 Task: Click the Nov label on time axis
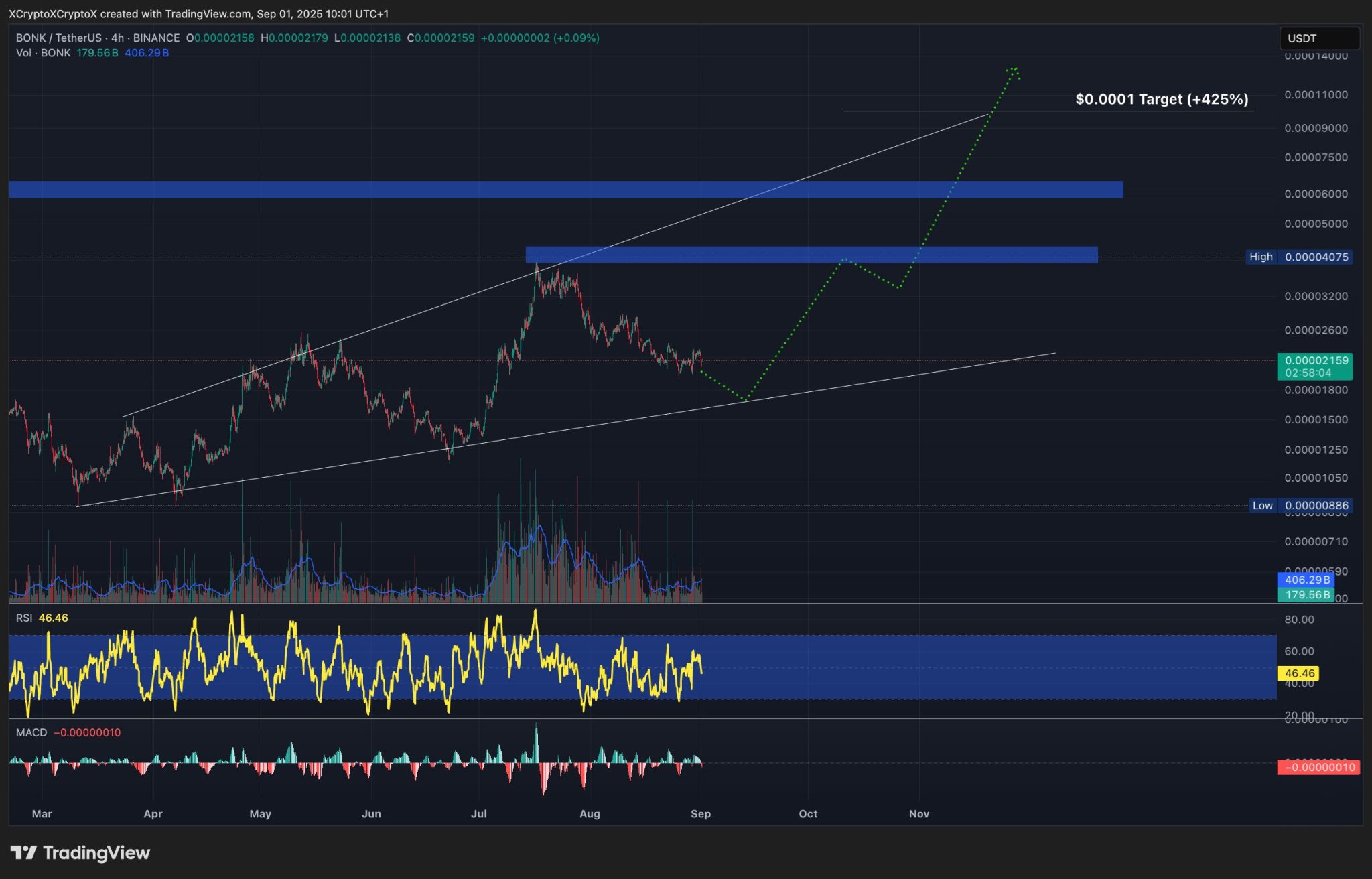(x=918, y=813)
